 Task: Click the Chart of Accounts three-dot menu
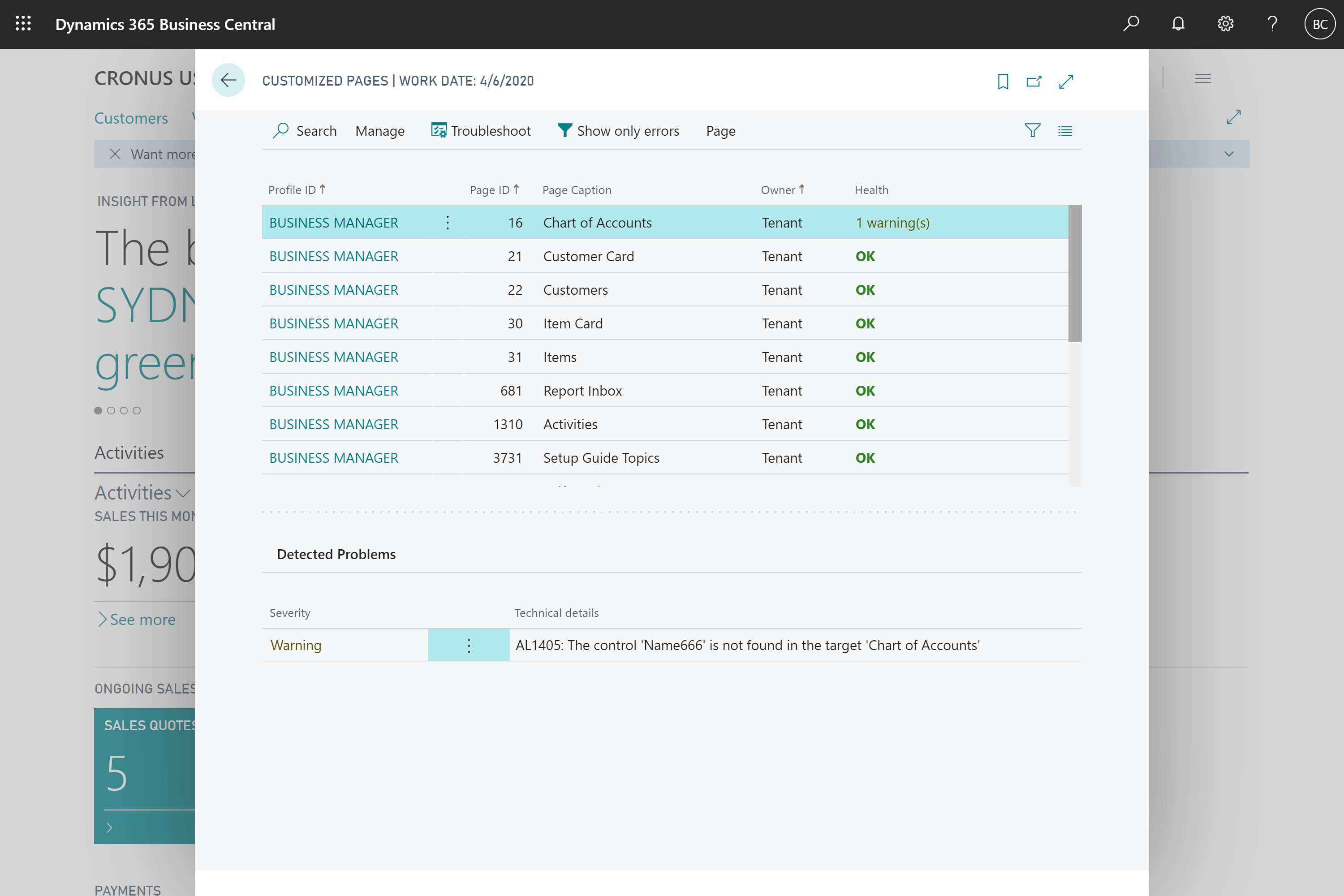pyautogui.click(x=447, y=222)
